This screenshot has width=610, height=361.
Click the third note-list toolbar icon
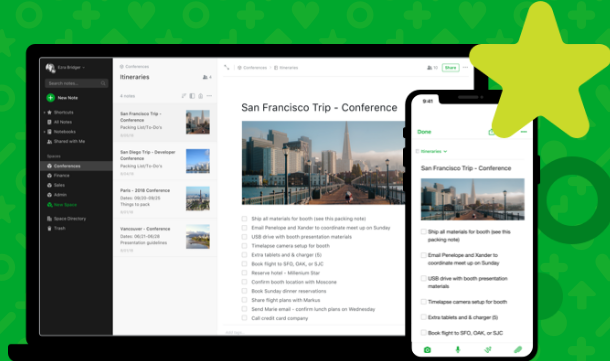[x=201, y=96]
